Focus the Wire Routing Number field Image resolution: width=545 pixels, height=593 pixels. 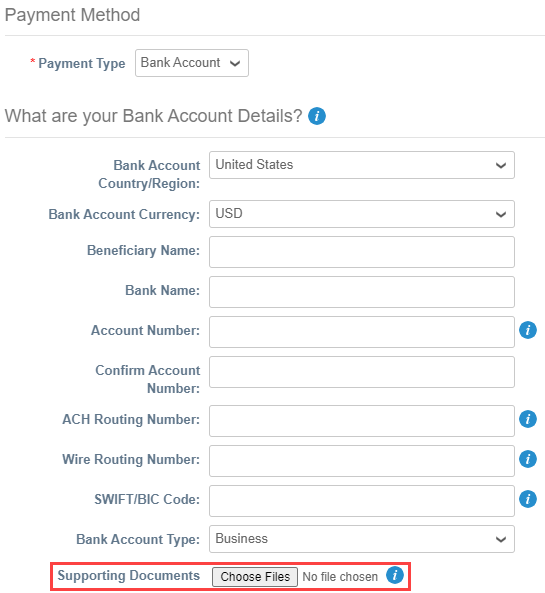coord(362,461)
